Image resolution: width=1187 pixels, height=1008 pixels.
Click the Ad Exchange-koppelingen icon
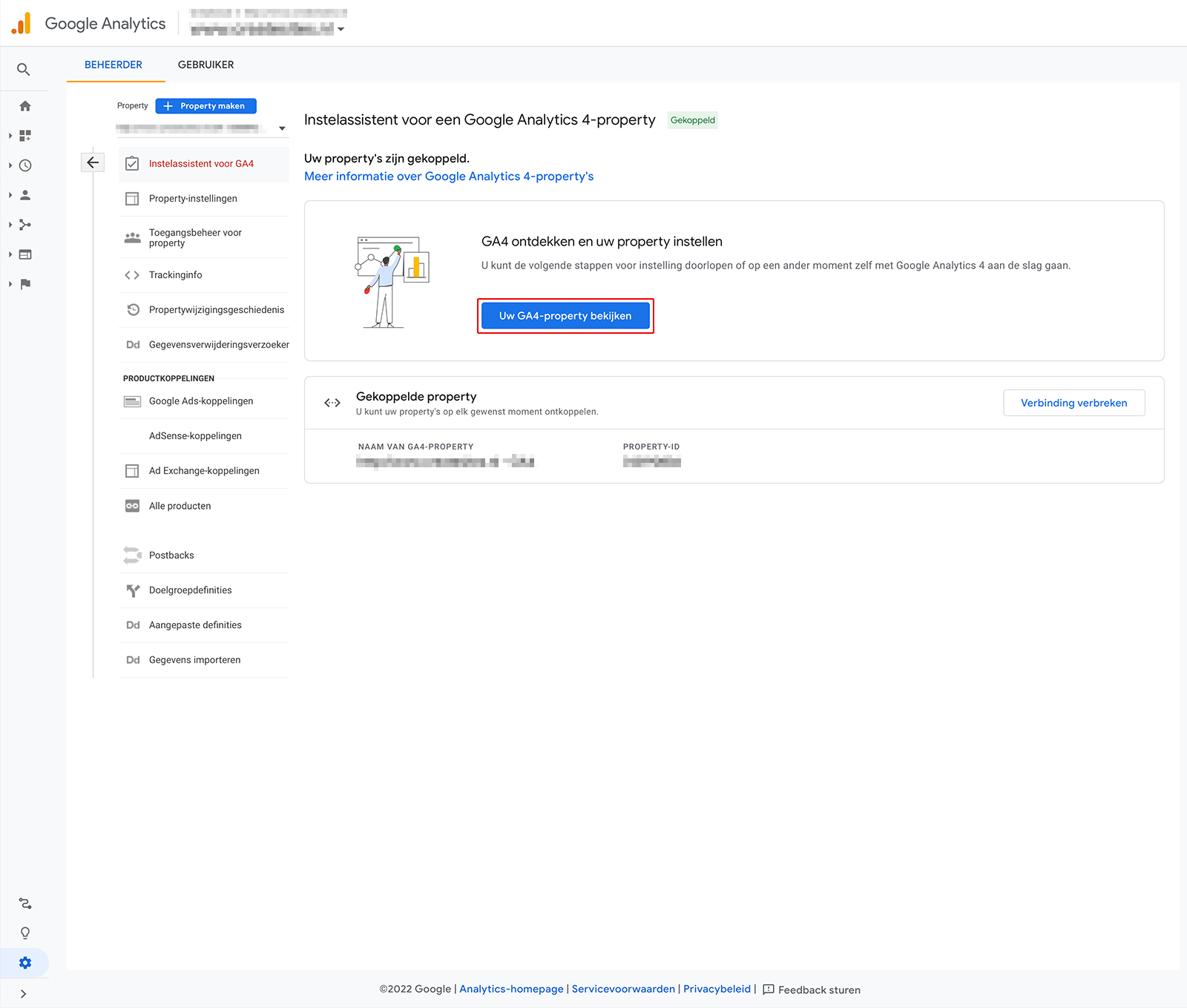(x=132, y=471)
